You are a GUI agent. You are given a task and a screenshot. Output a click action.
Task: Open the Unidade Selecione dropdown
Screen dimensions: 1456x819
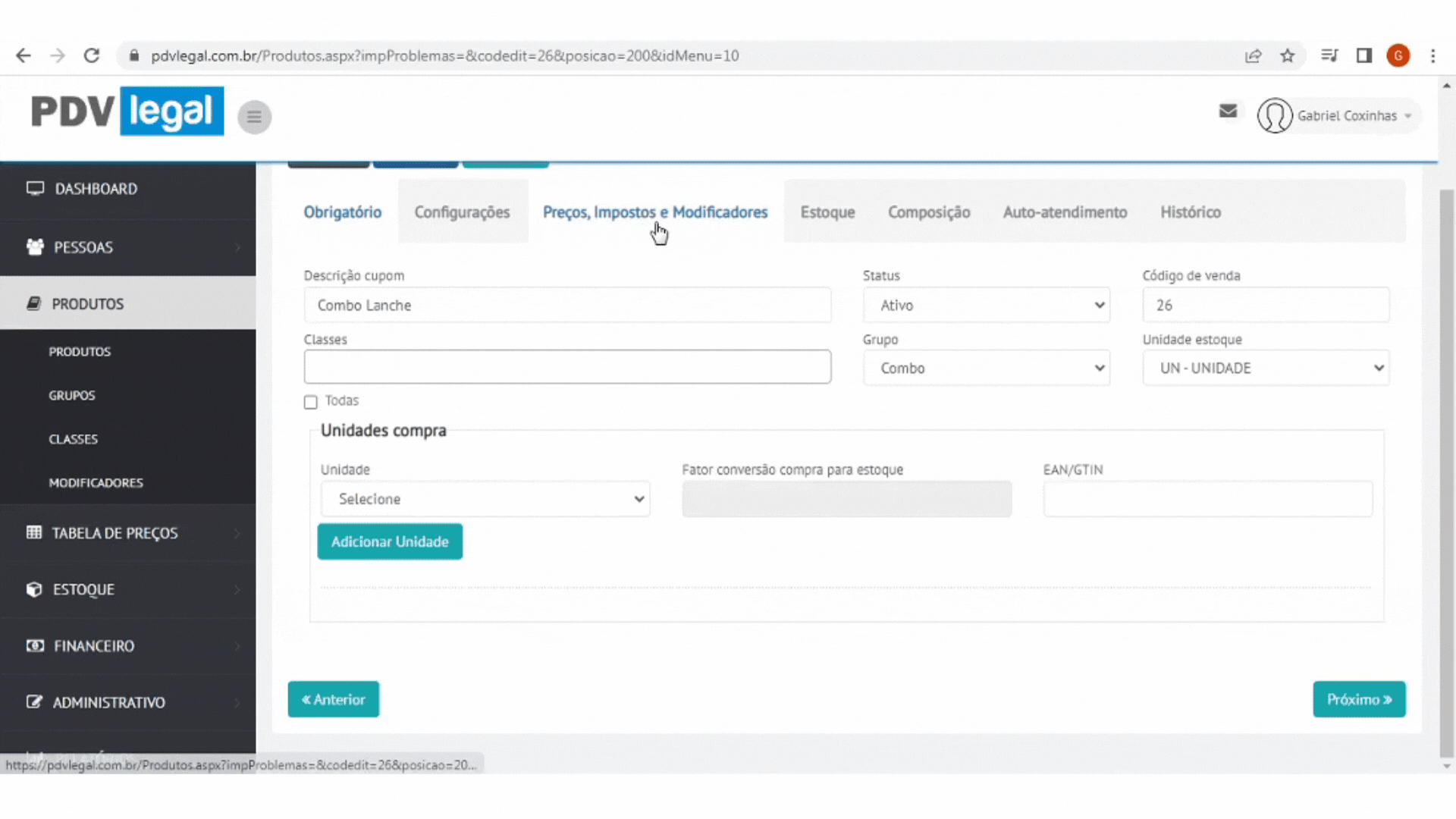[485, 499]
